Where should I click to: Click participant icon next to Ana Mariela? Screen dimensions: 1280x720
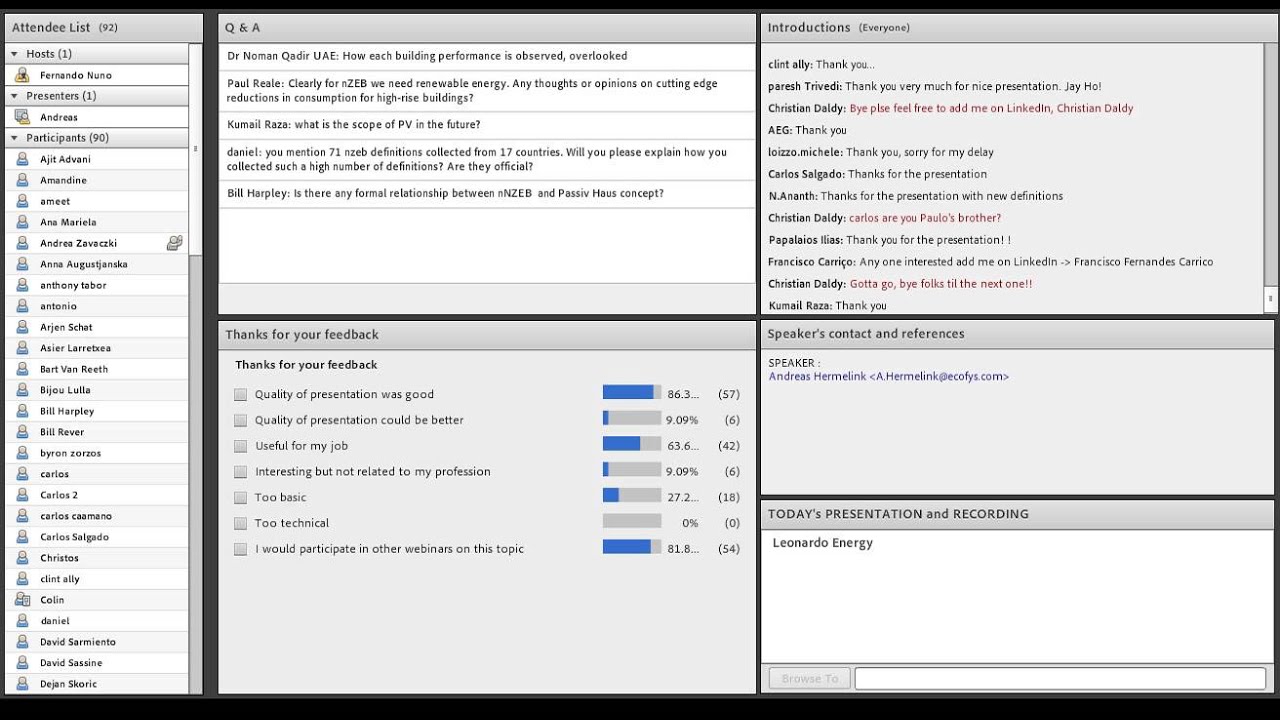(x=22, y=222)
